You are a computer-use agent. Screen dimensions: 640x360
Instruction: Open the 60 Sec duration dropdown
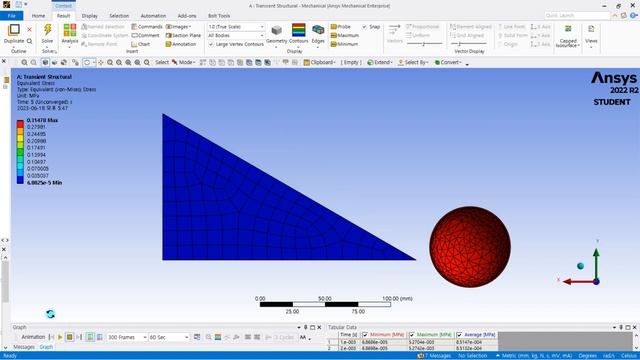(x=169, y=337)
